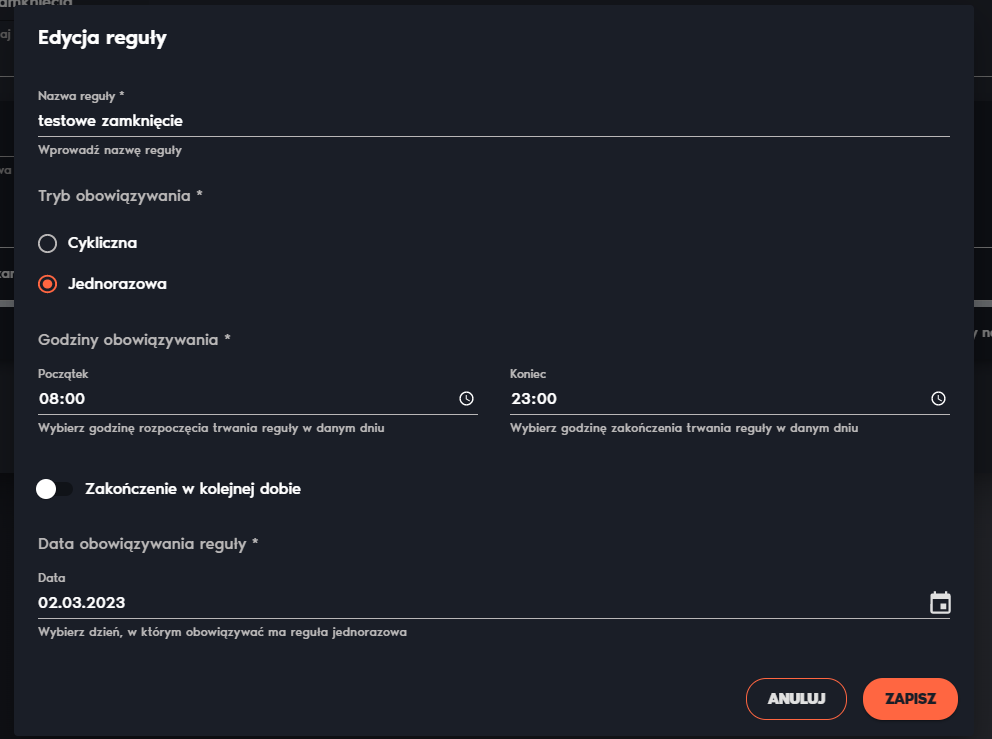Click the date field showing 02.03.2023
The height and width of the screenshot is (739, 992).
(x=482, y=602)
